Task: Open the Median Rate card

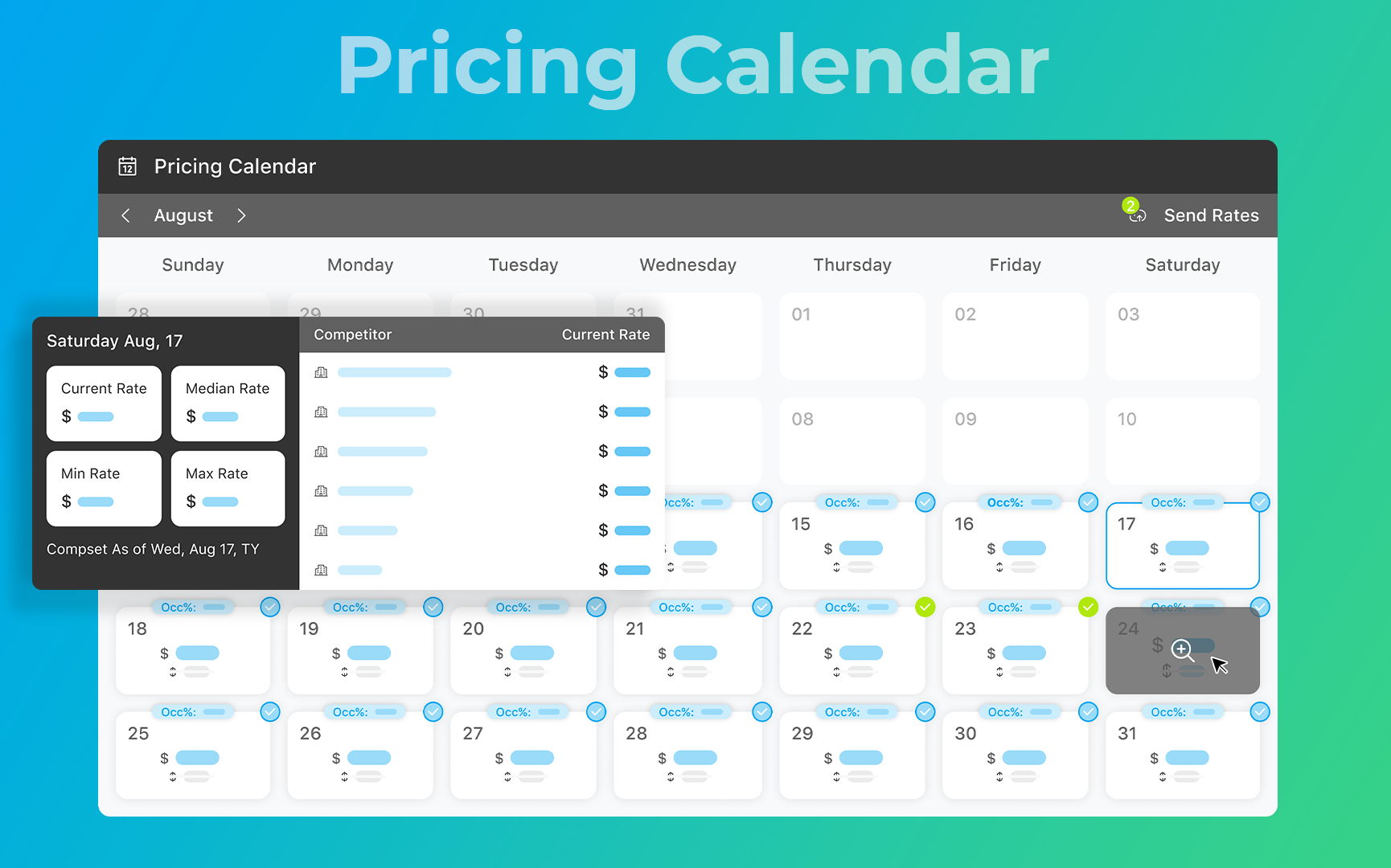Action: pos(228,403)
